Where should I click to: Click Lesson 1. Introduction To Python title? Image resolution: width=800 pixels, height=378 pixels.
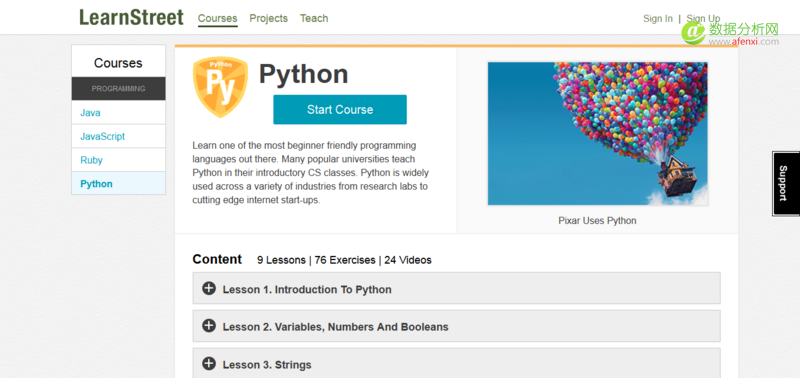[307, 289]
